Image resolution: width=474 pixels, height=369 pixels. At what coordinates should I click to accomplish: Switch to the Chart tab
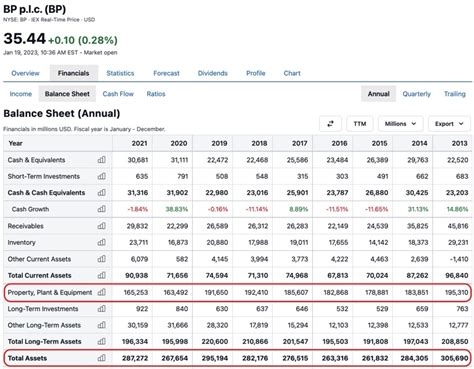(x=292, y=73)
